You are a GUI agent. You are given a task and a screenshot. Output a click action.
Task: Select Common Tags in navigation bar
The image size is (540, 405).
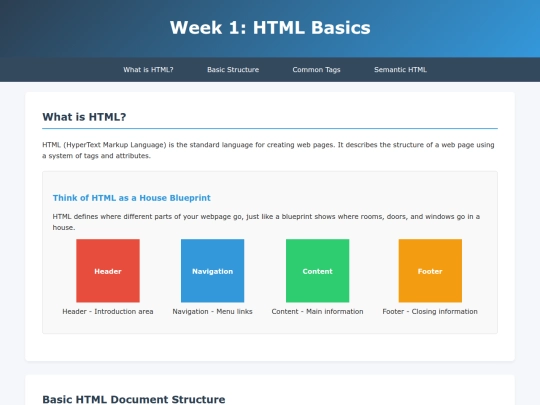pyautogui.click(x=316, y=70)
